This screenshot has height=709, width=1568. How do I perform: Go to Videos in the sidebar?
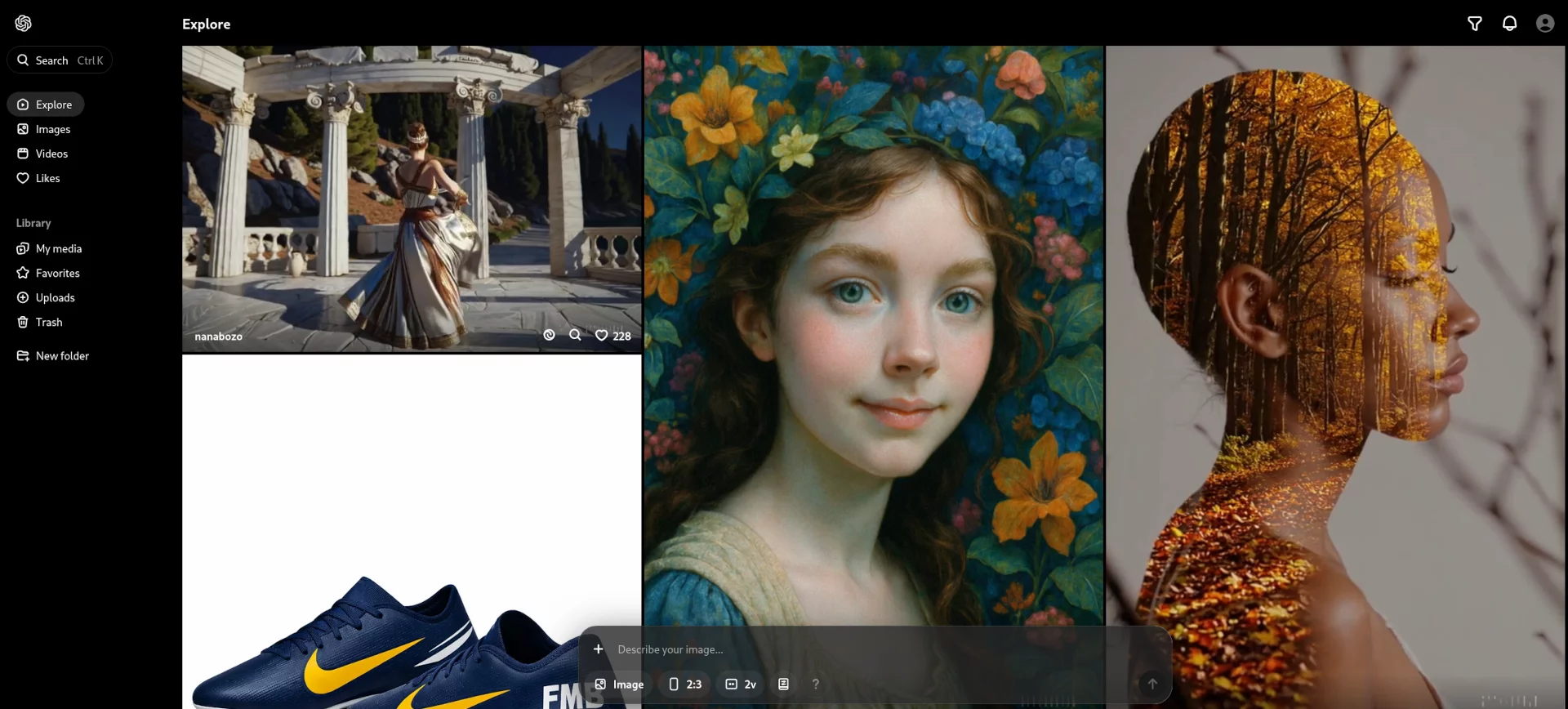(x=51, y=154)
